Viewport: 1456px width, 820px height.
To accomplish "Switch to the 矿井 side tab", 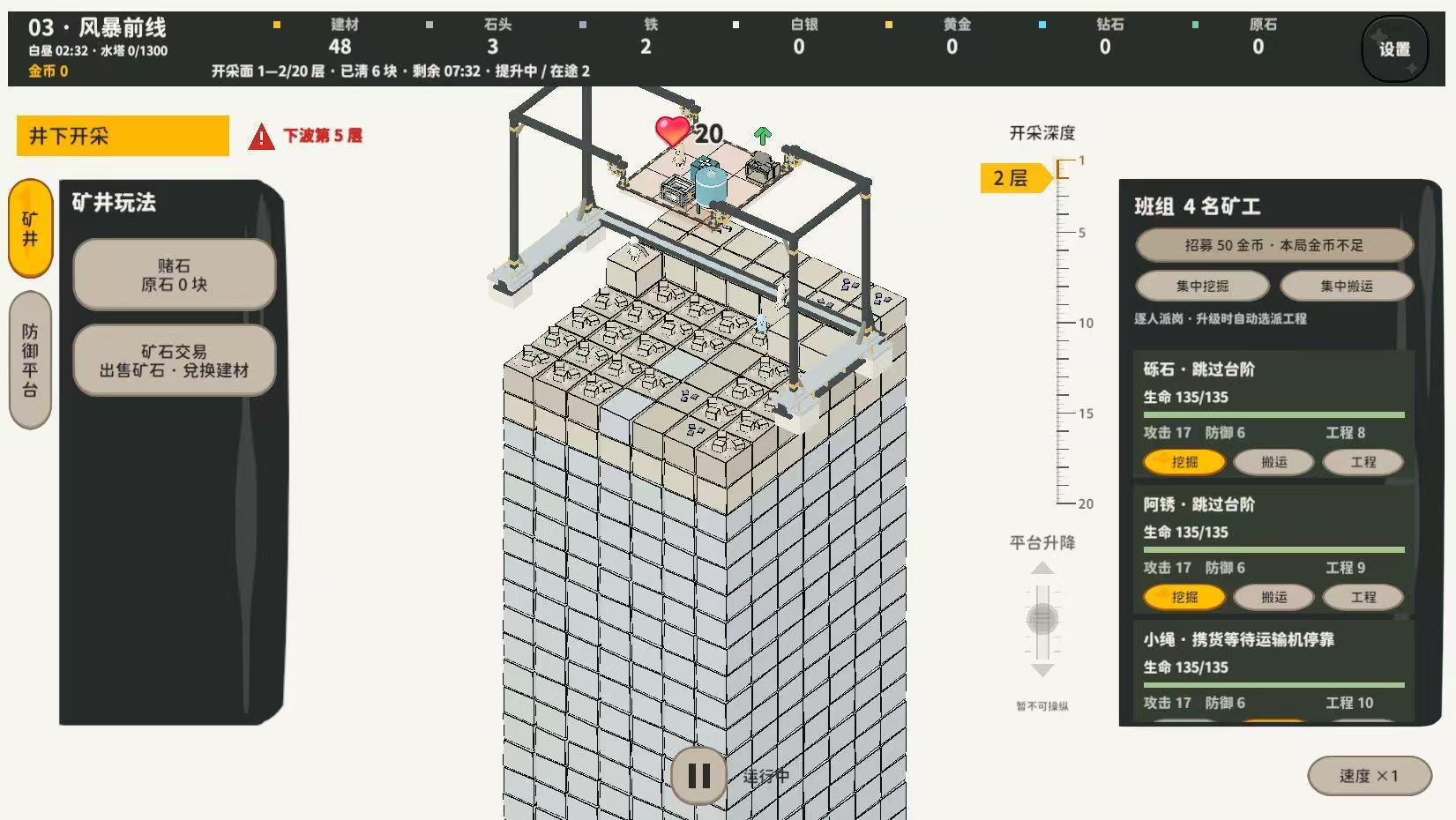I will 30,228.
